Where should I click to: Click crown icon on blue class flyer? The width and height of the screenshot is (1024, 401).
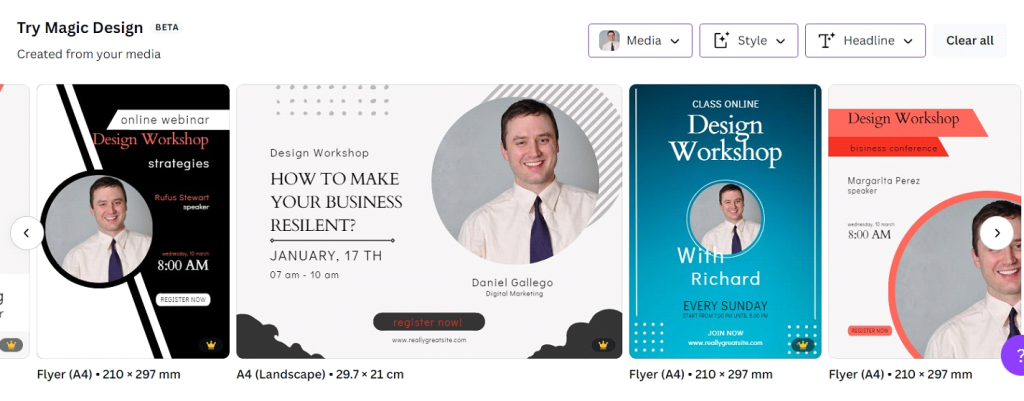(803, 345)
